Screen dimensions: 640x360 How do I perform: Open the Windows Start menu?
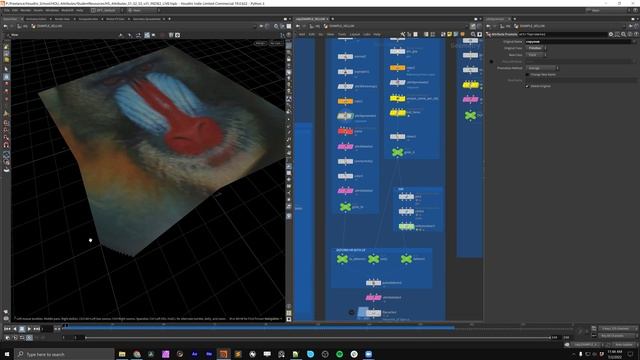coord(7,354)
